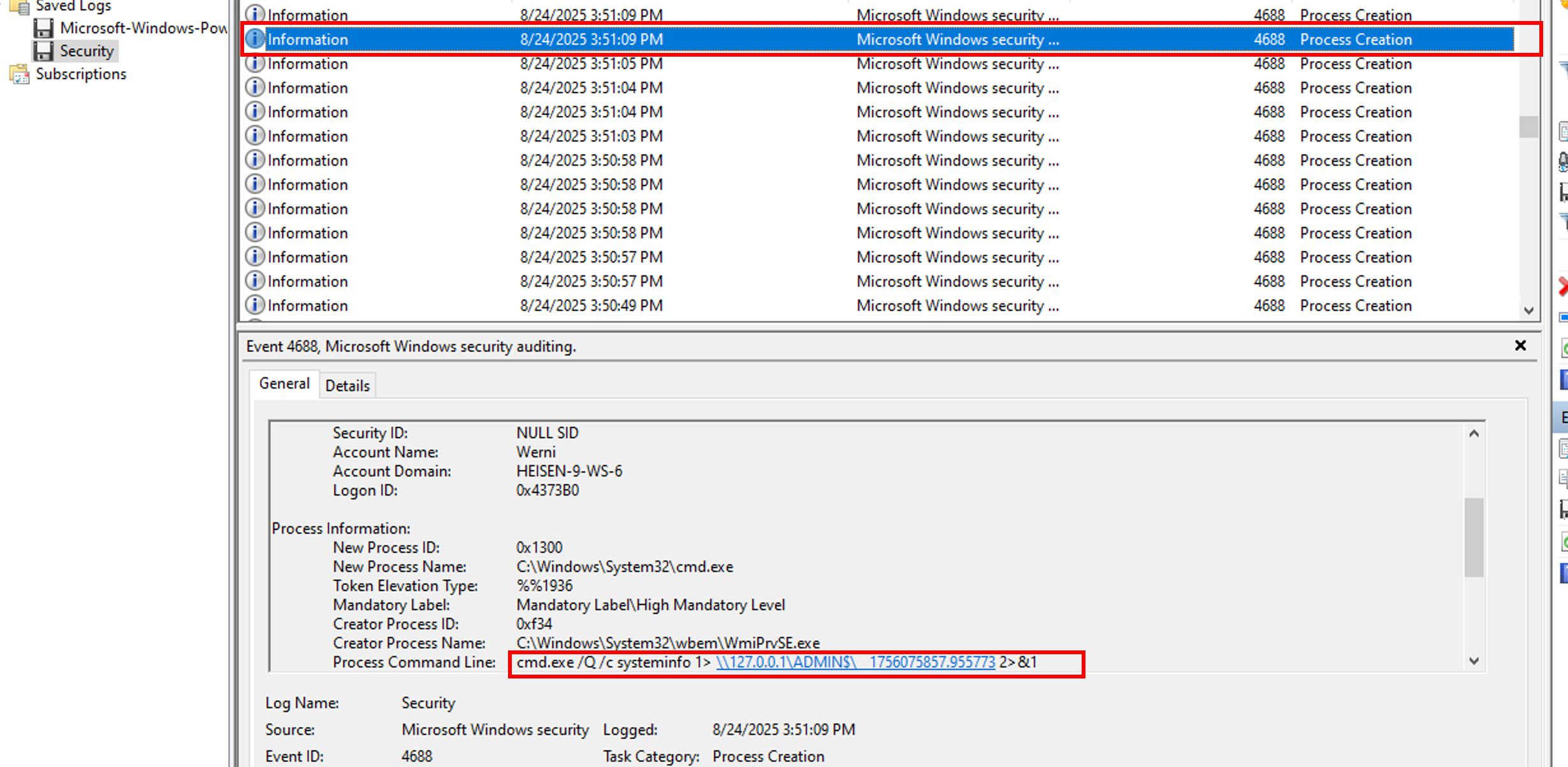
Task: Select the Subscriptions tree node
Action: point(81,74)
